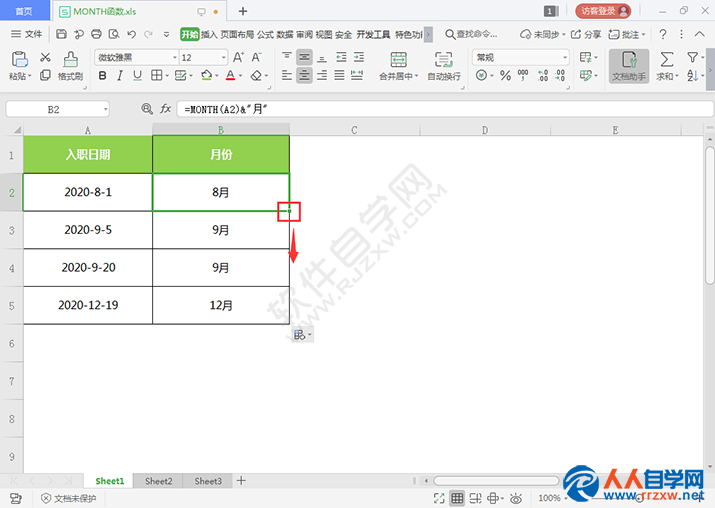
Task: Open the font color dropdown arrow
Action: pyautogui.click(x=241, y=76)
